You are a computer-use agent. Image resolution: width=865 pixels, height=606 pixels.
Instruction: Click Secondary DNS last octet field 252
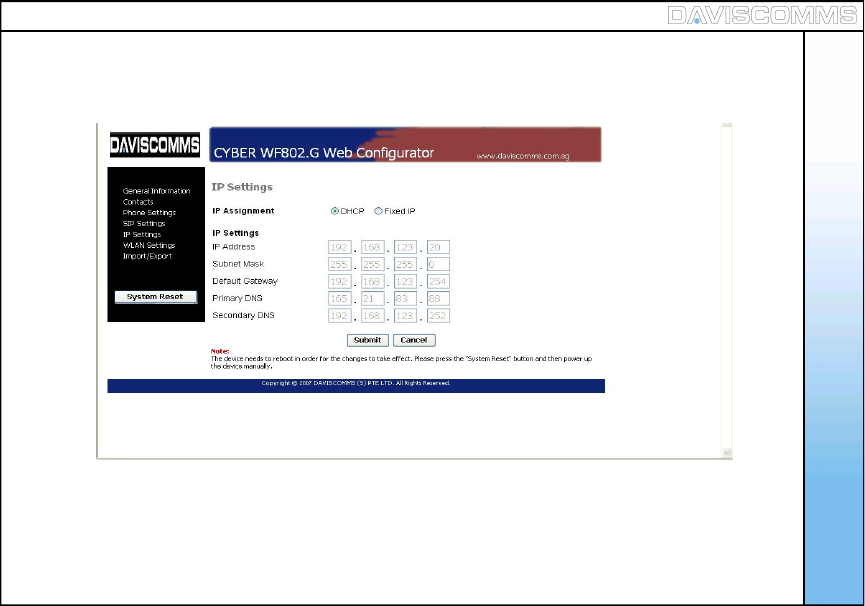tap(438, 315)
